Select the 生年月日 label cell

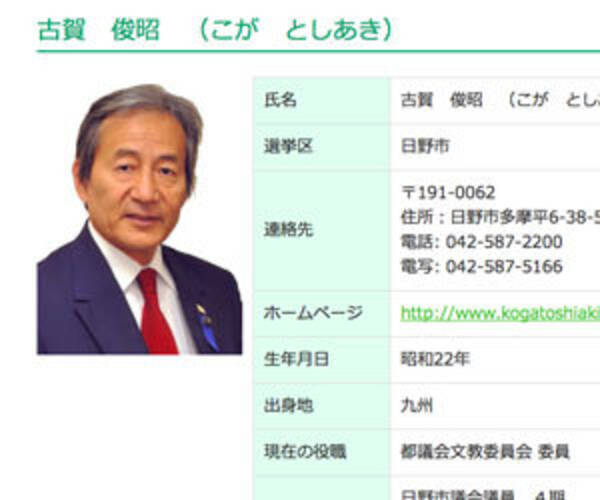(321, 360)
